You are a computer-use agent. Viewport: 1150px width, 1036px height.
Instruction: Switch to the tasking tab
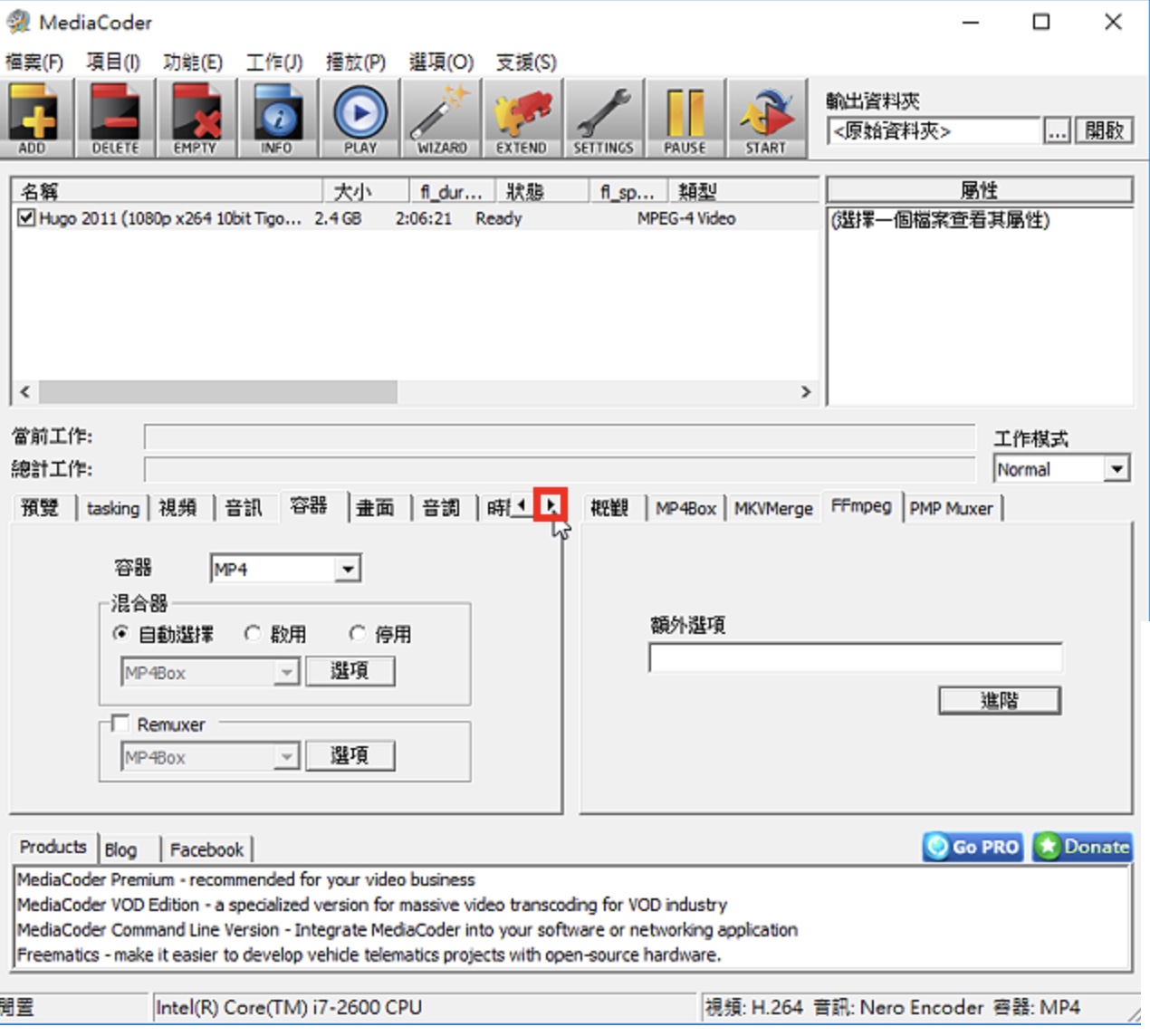pyautogui.click(x=113, y=508)
